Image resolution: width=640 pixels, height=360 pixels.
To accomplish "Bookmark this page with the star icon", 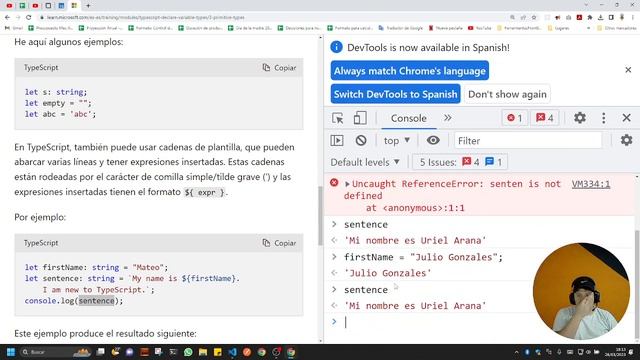I will (x=534, y=18).
